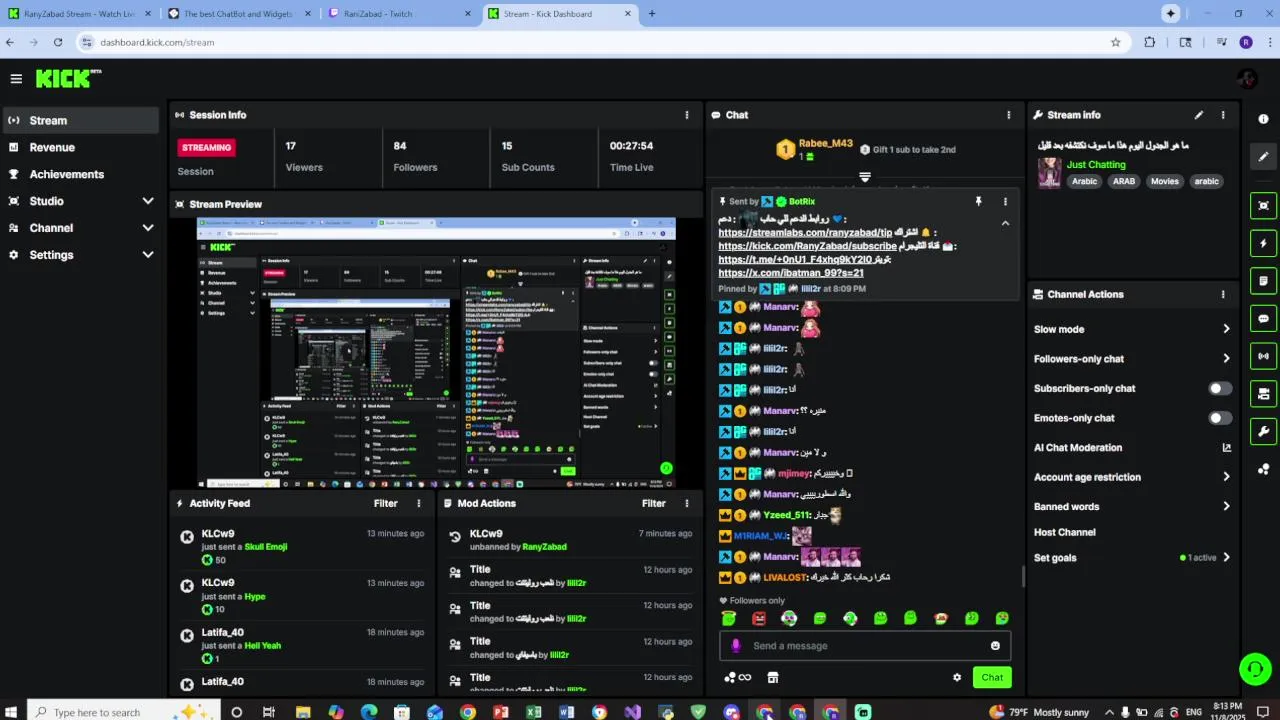Open the hamburger menu beside Kick logo
1280x720 pixels.
click(x=16, y=79)
